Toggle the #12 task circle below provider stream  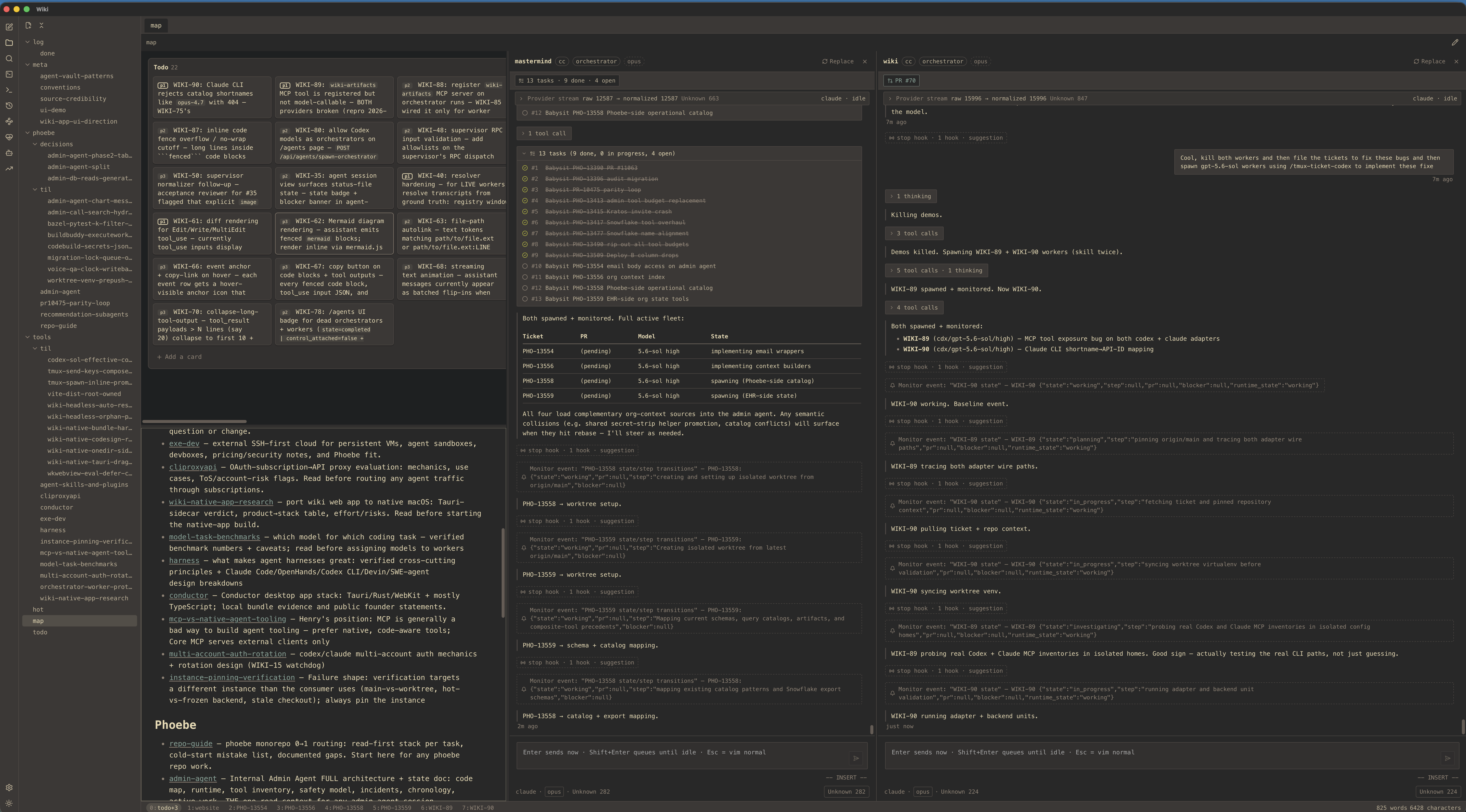click(x=525, y=113)
